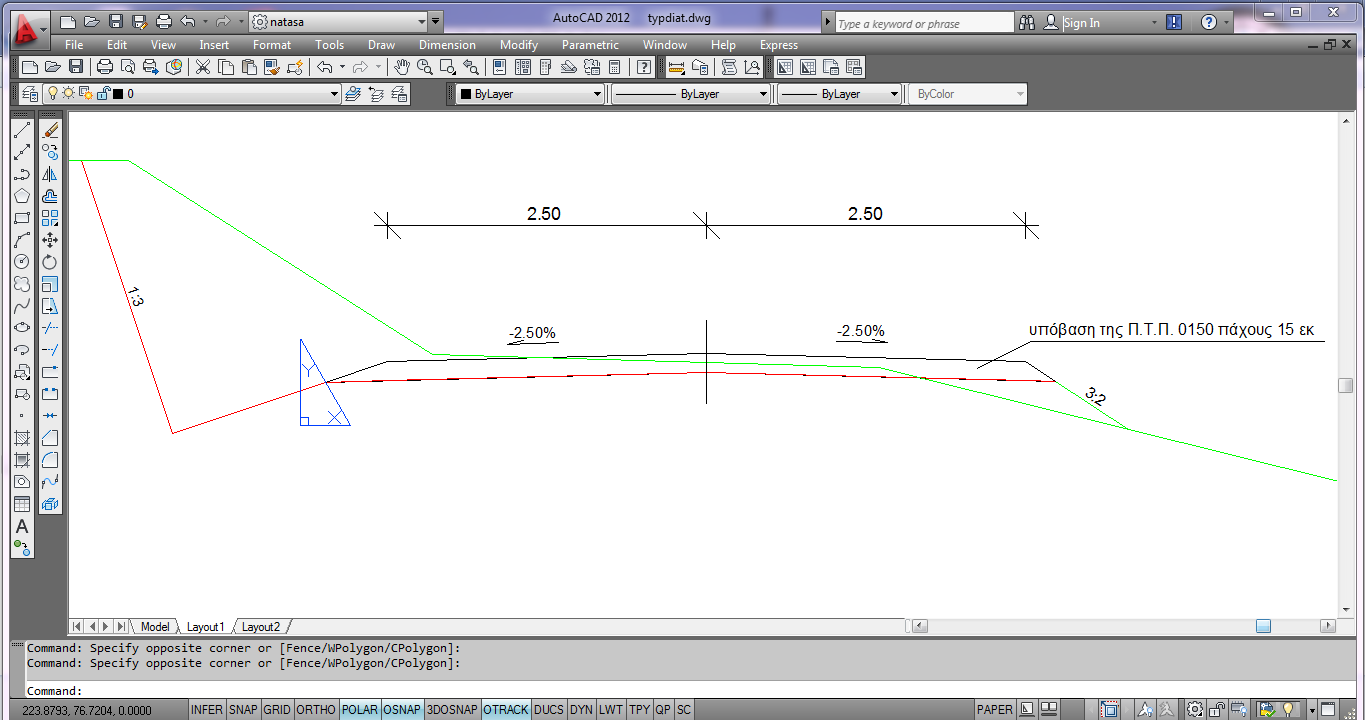Select the Trim modify tool

(50, 328)
